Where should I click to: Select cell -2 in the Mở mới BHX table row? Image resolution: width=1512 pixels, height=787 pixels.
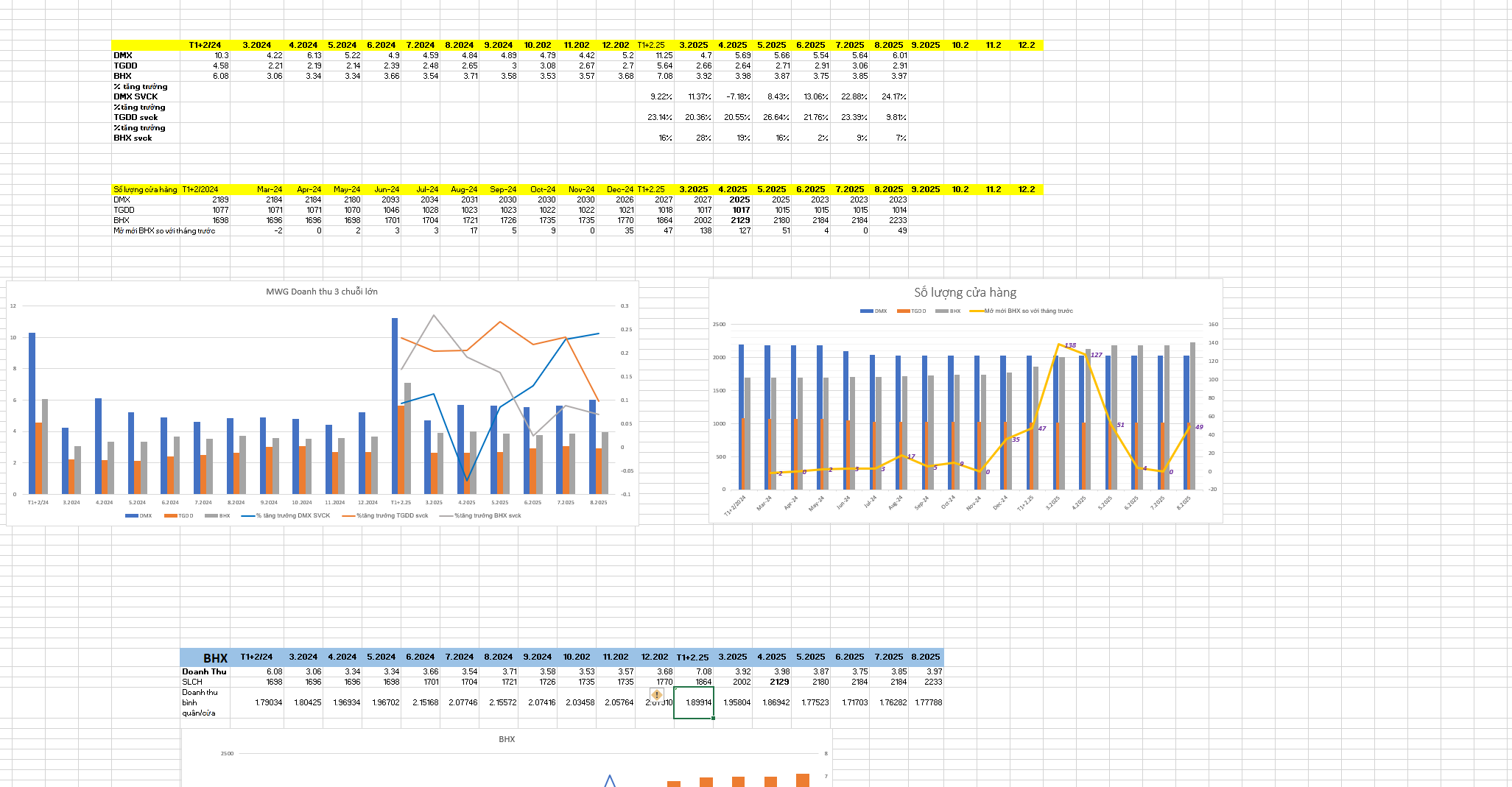[257, 230]
